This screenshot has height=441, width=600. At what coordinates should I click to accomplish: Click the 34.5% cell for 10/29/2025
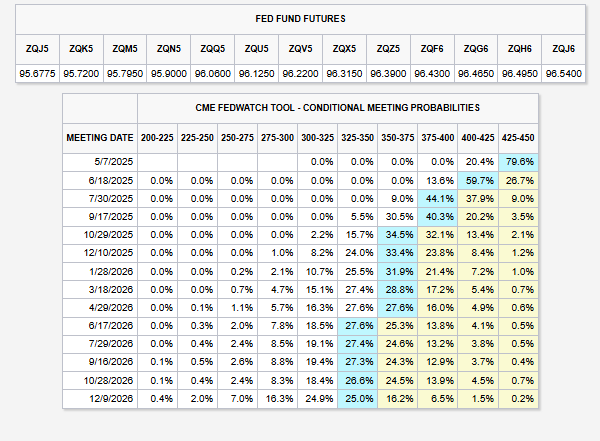point(398,235)
